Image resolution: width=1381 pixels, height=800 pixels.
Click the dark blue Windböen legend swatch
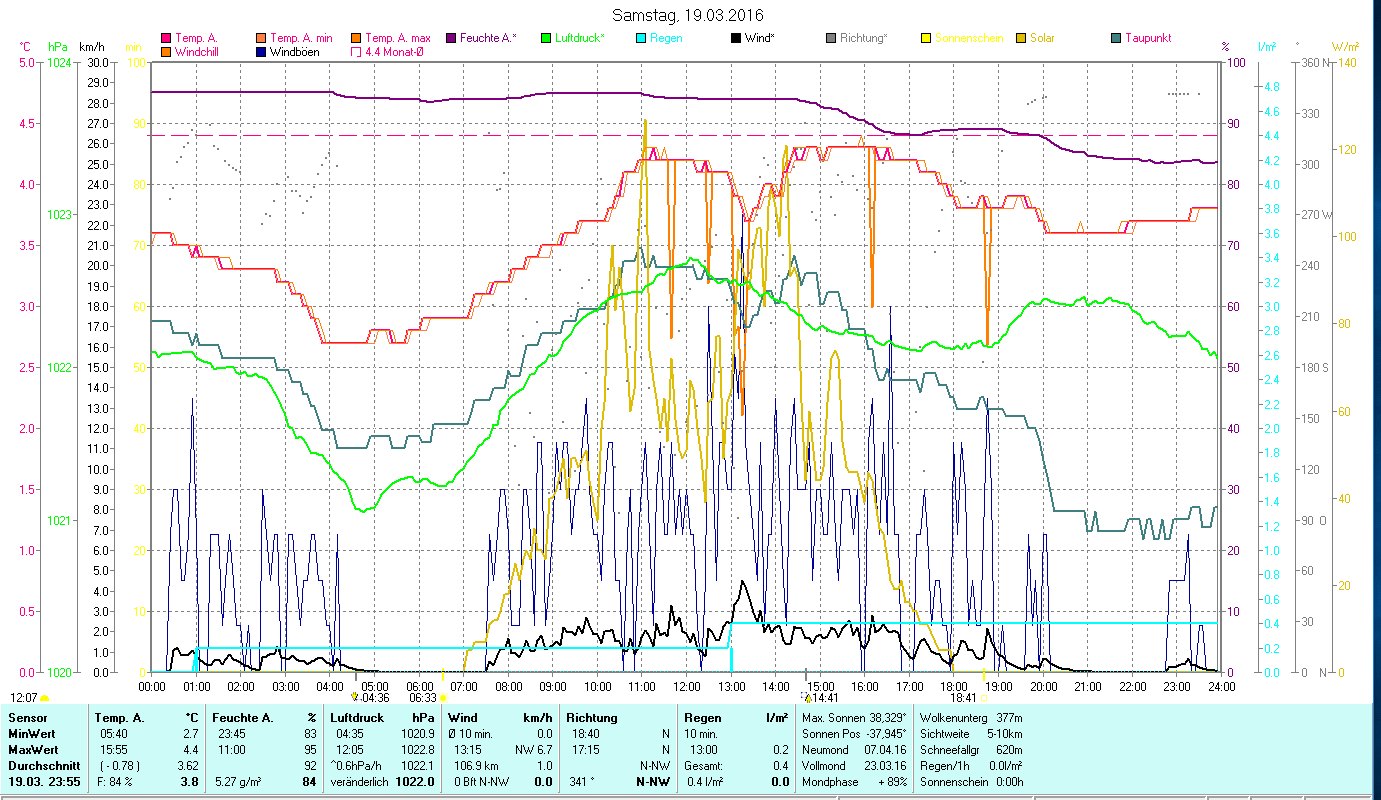pos(261,51)
